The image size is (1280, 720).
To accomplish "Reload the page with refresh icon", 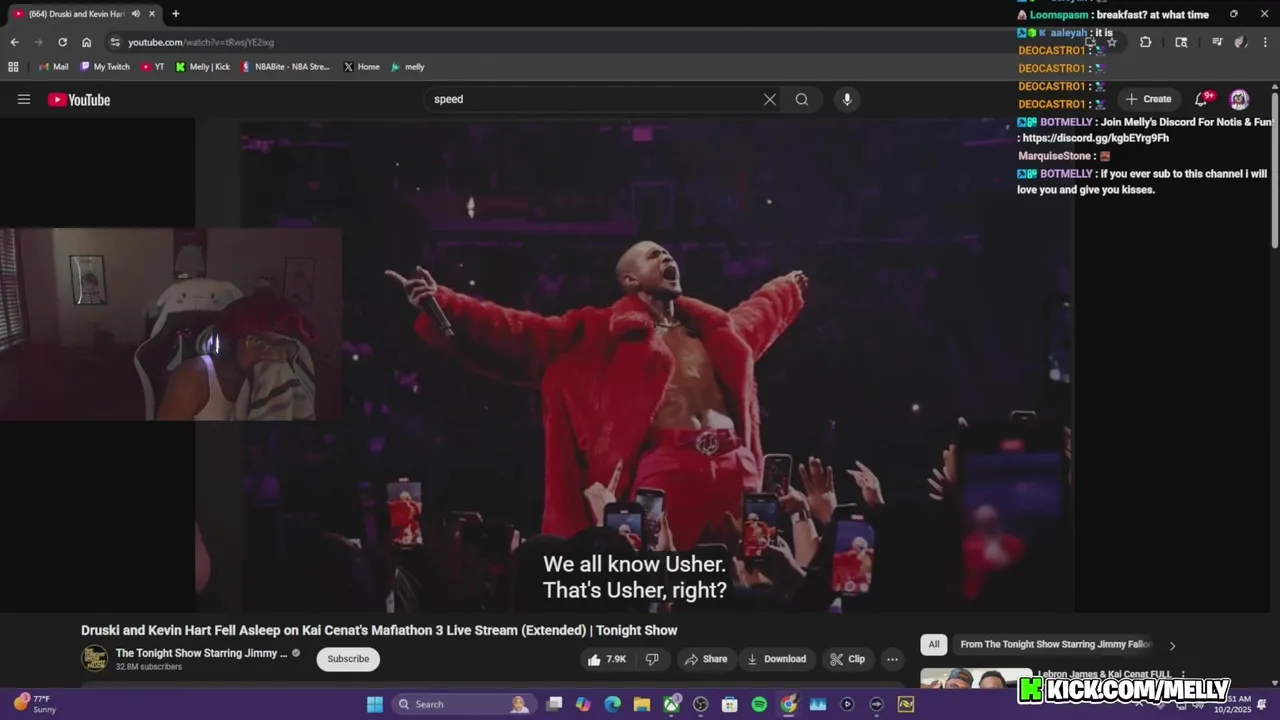I will [62, 42].
